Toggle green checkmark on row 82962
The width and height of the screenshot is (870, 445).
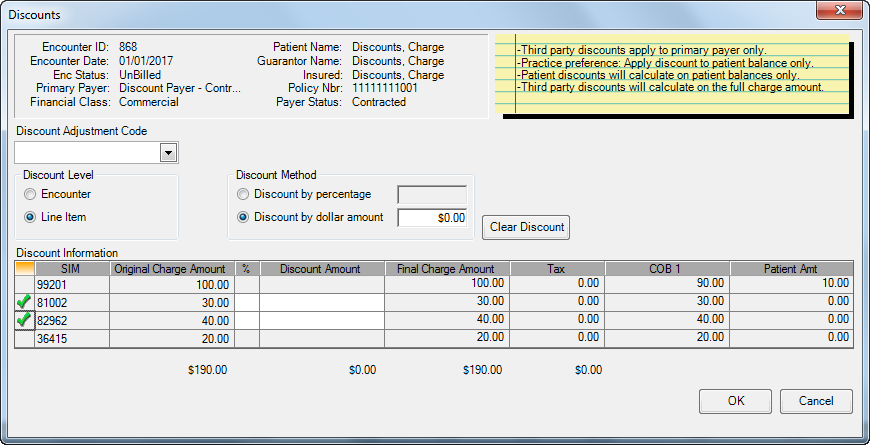click(24, 320)
